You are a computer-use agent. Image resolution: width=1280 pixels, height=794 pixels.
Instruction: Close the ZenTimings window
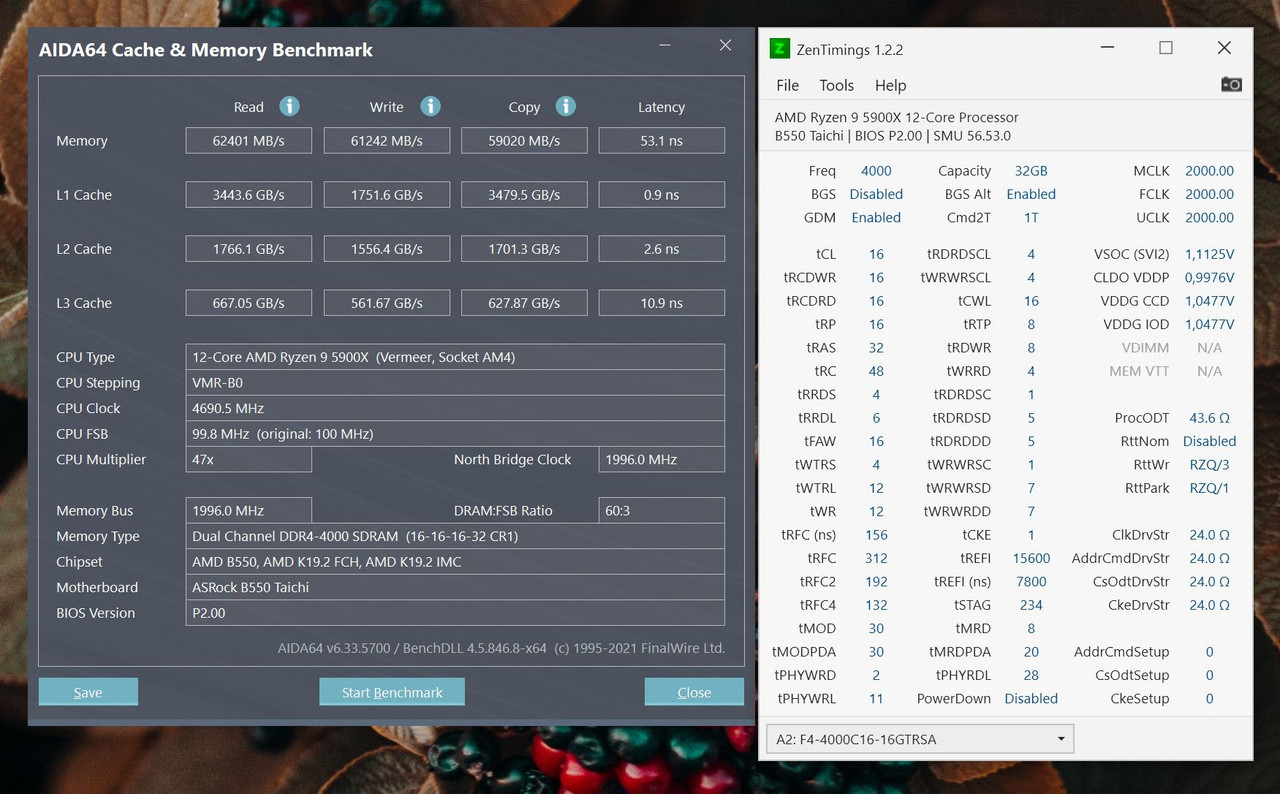(x=1224, y=48)
